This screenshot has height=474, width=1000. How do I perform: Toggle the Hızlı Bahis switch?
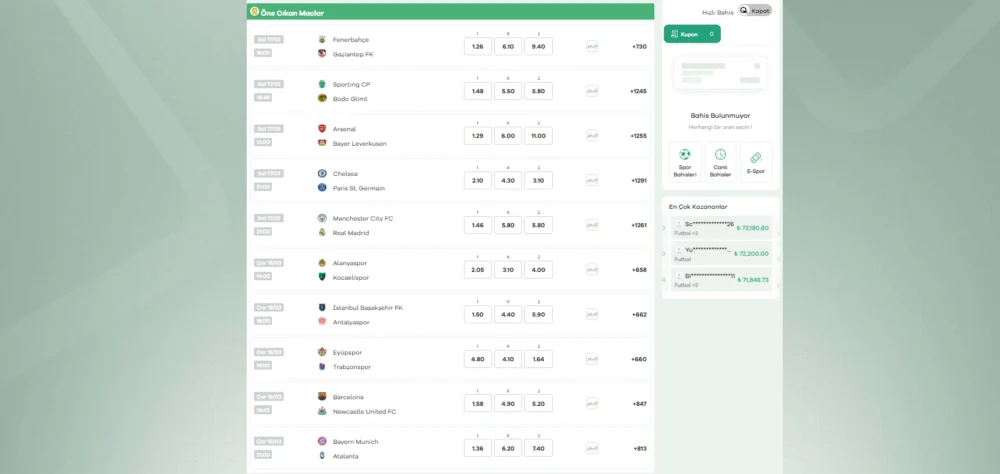click(755, 11)
